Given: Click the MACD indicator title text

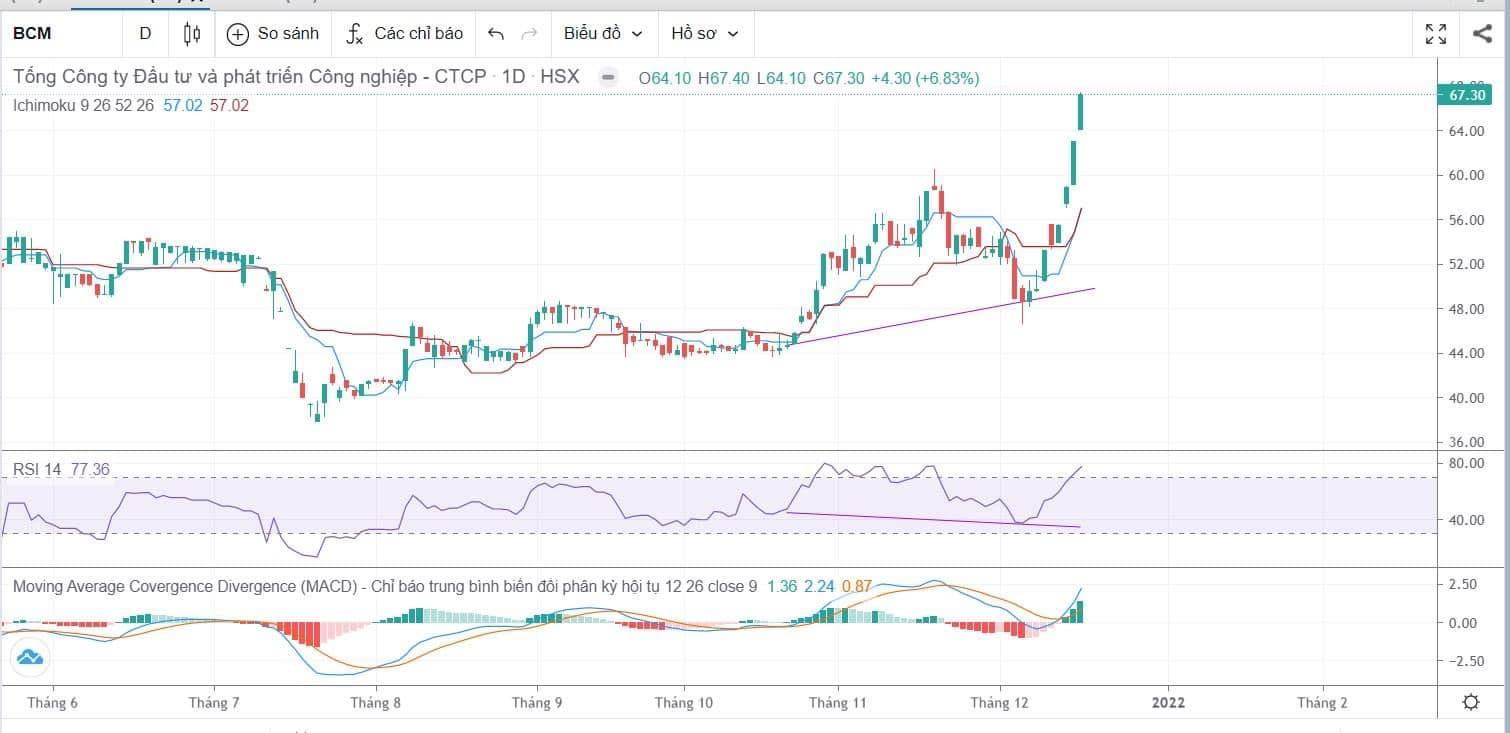Looking at the screenshot, I should [x=385, y=586].
